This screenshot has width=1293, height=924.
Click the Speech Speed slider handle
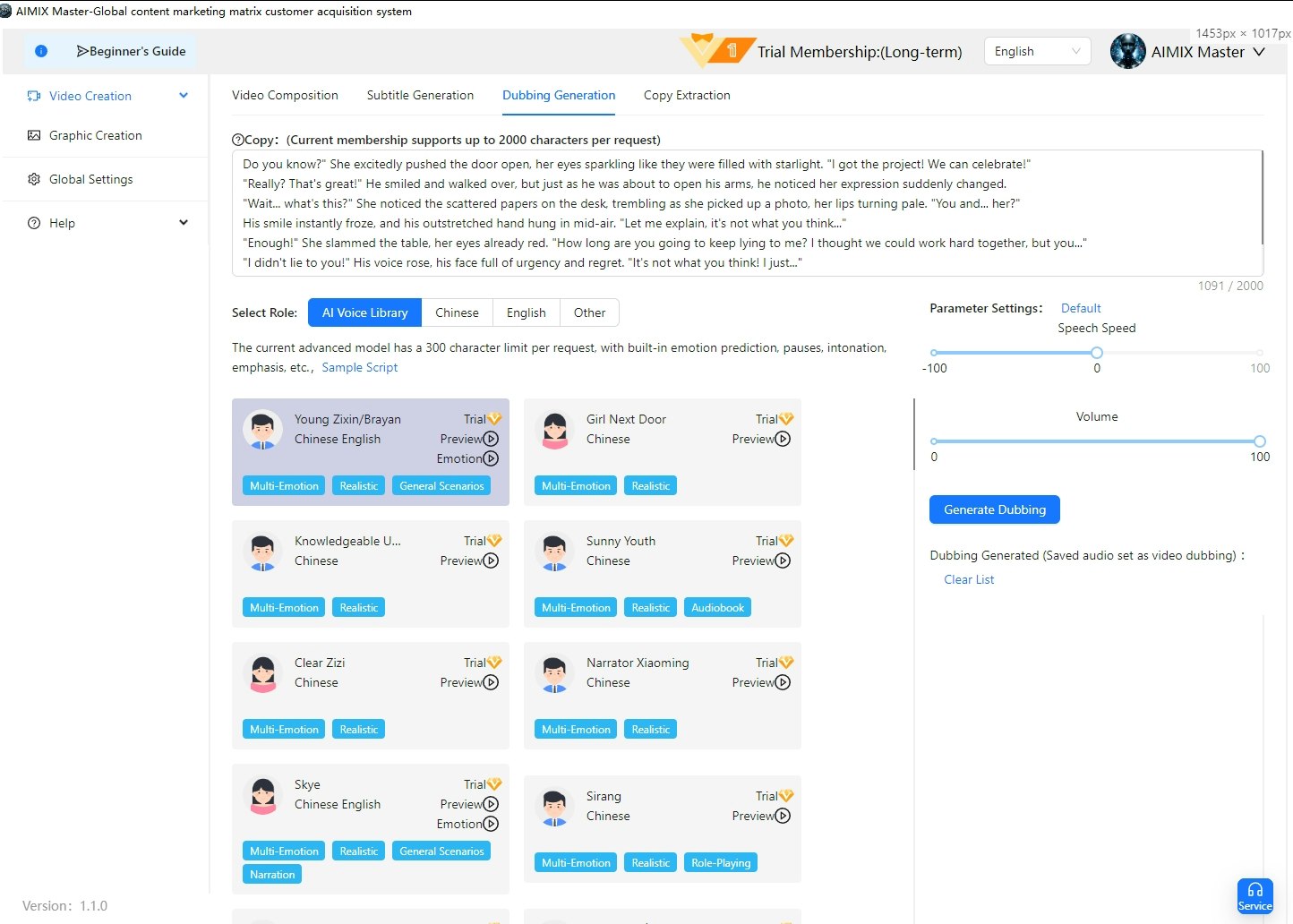[x=1097, y=353]
